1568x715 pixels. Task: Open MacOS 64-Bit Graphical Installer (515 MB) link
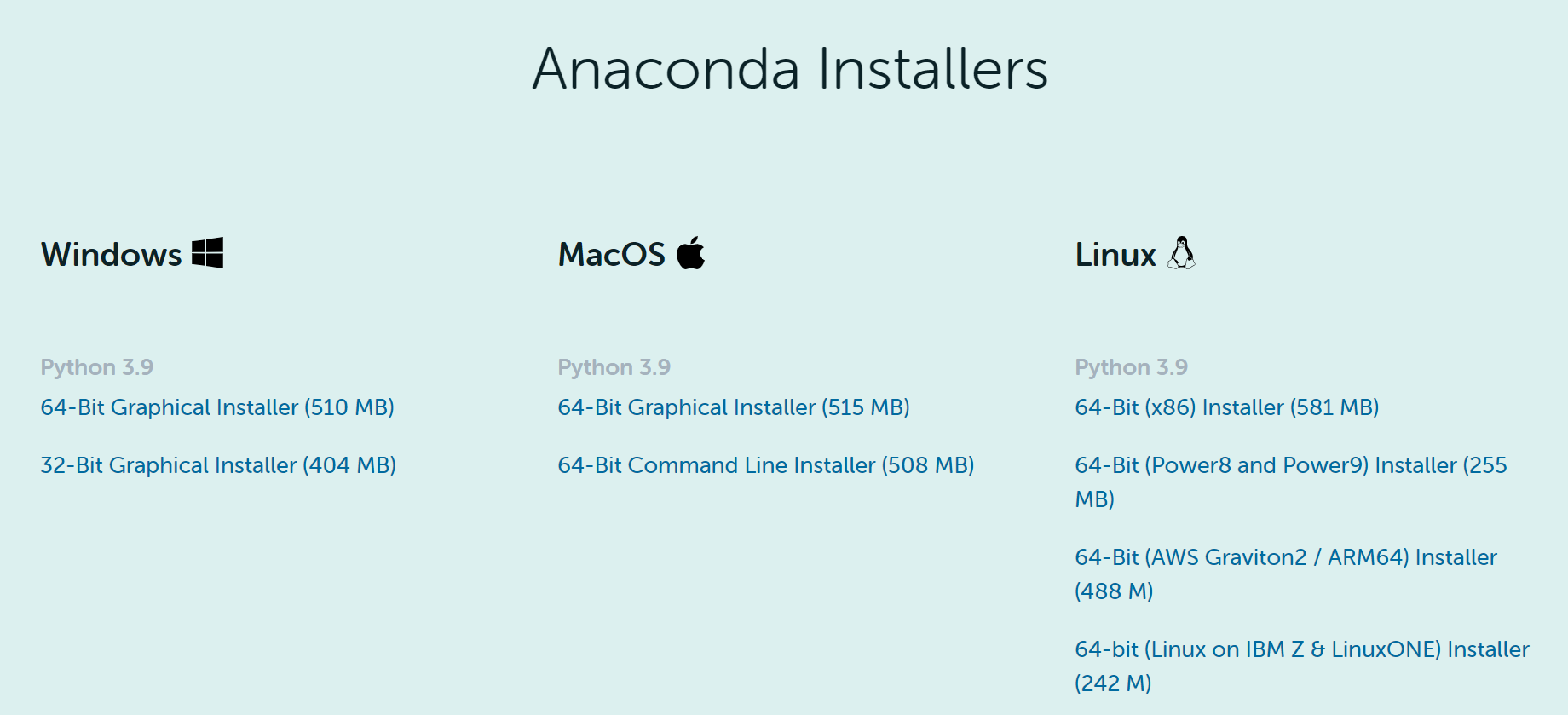point(734,407)
